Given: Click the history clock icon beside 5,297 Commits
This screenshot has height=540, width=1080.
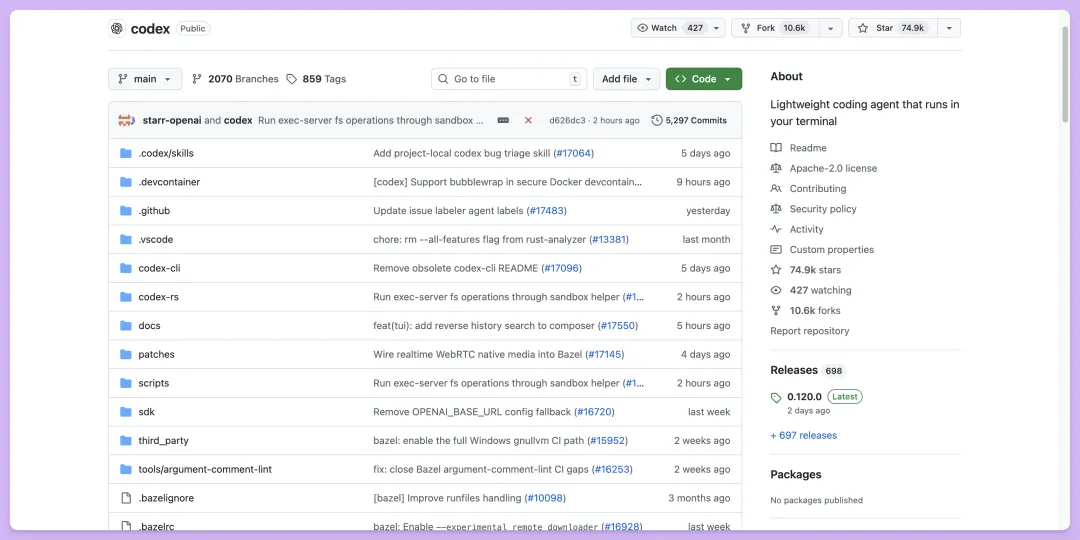Looking at the screenshot, I should coord(657,120).
